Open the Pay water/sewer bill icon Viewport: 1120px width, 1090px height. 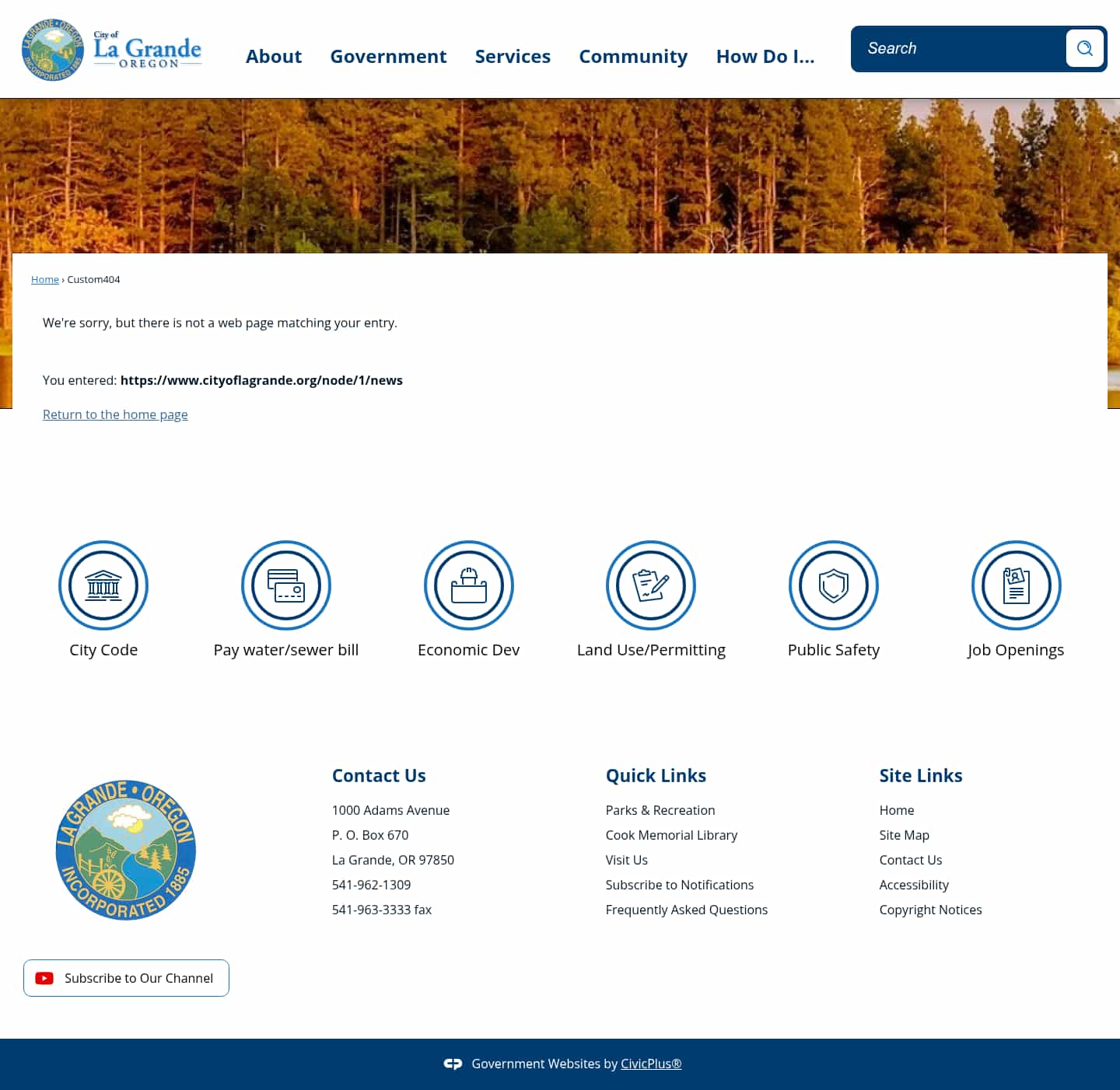pos(285,585)
